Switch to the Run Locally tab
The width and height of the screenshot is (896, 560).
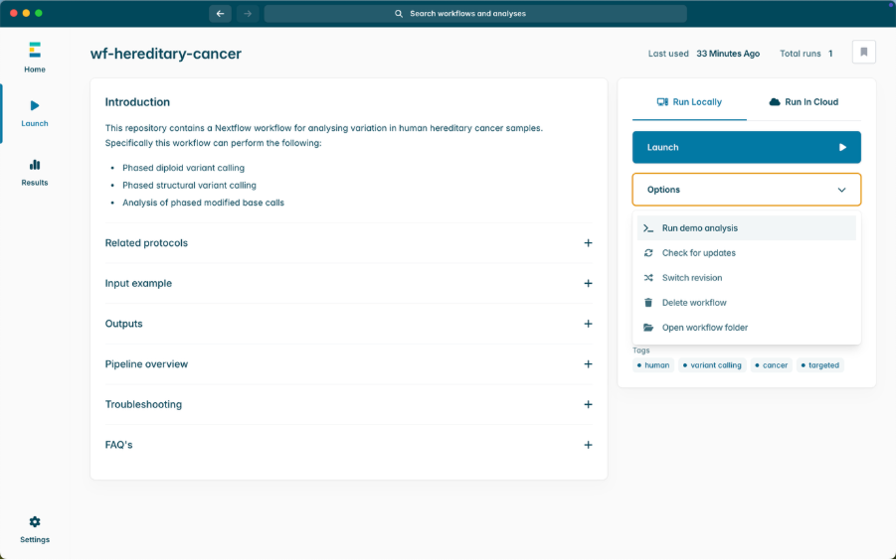[x=689, y=102]
